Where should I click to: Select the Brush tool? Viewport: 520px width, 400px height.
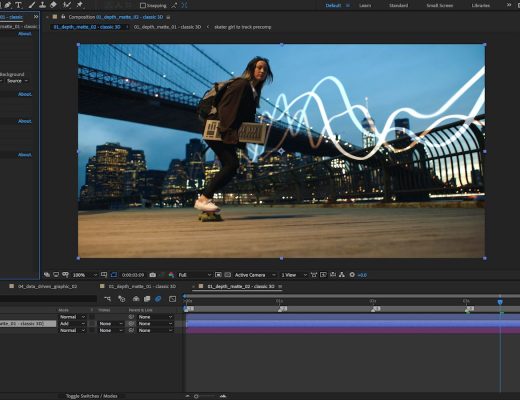coord(32,5)
